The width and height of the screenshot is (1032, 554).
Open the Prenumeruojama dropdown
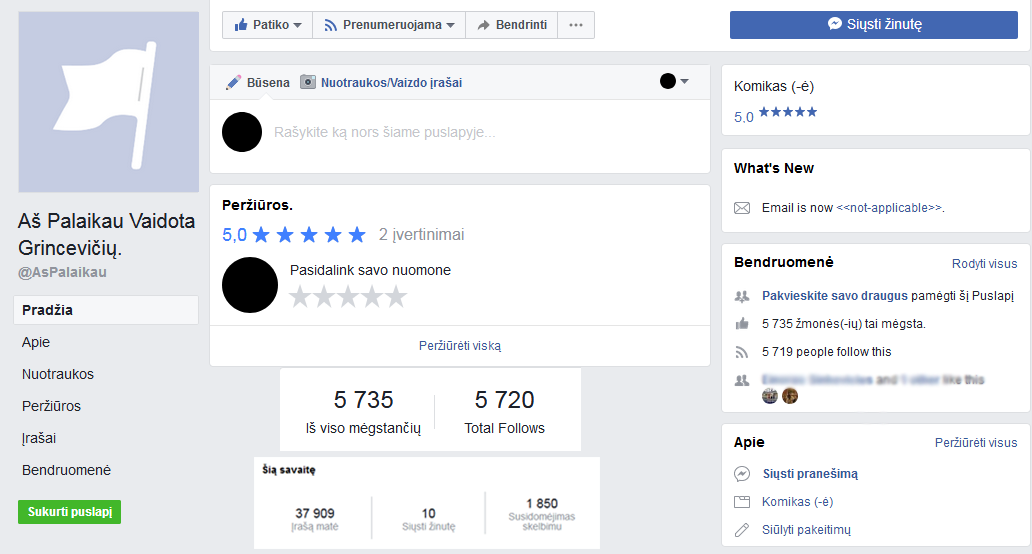pyautogui.click(x=389, y=25)
